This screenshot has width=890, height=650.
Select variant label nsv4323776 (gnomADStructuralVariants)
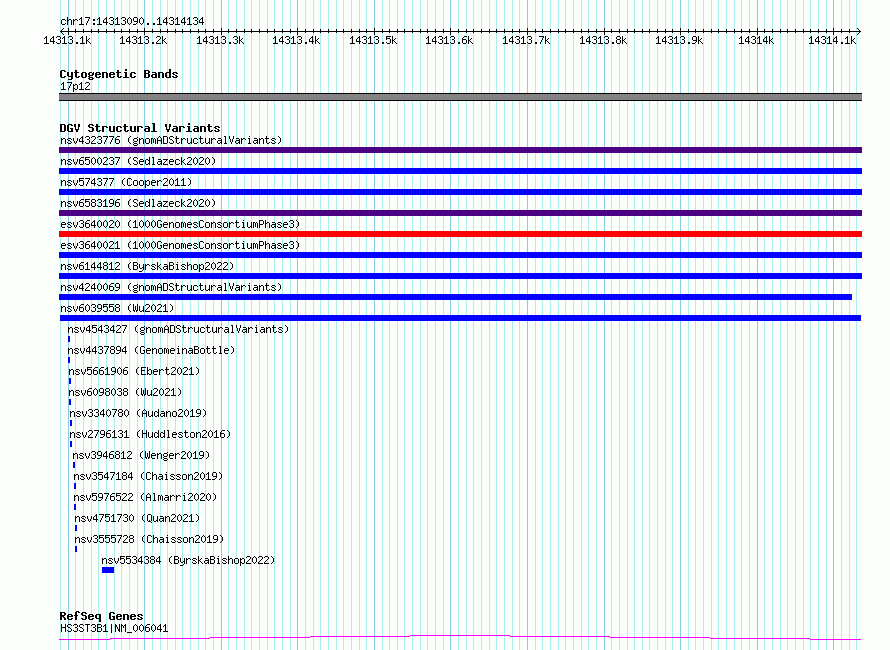click(171, 140)
